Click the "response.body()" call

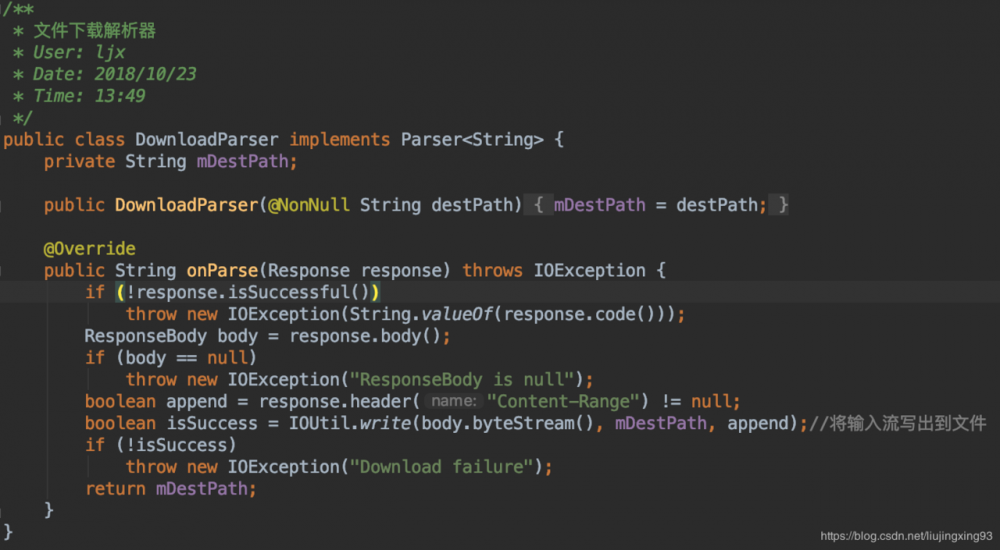pos(365,336)
